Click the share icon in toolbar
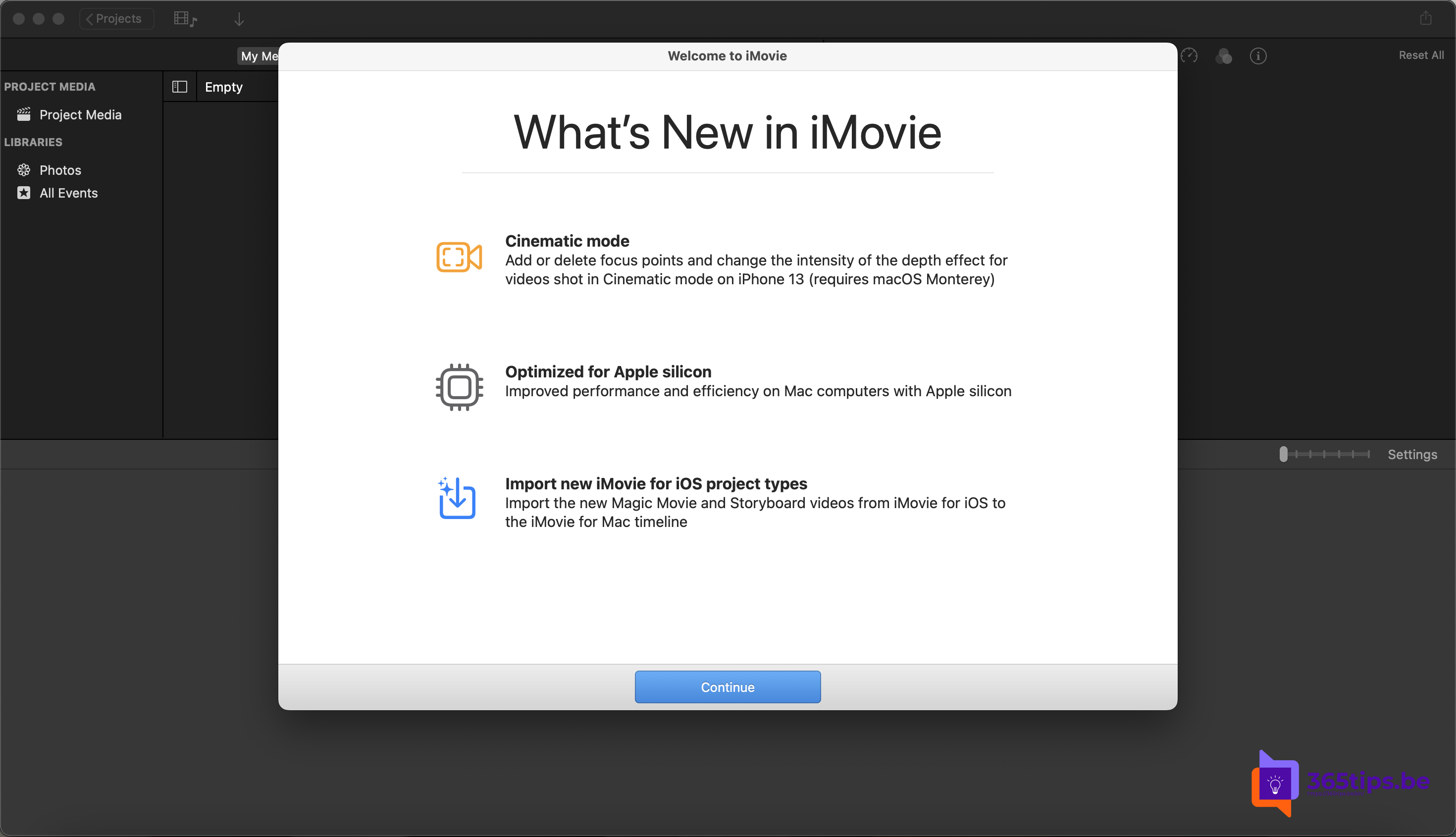Viewport: 1456px width, 837px height. 1425,18
